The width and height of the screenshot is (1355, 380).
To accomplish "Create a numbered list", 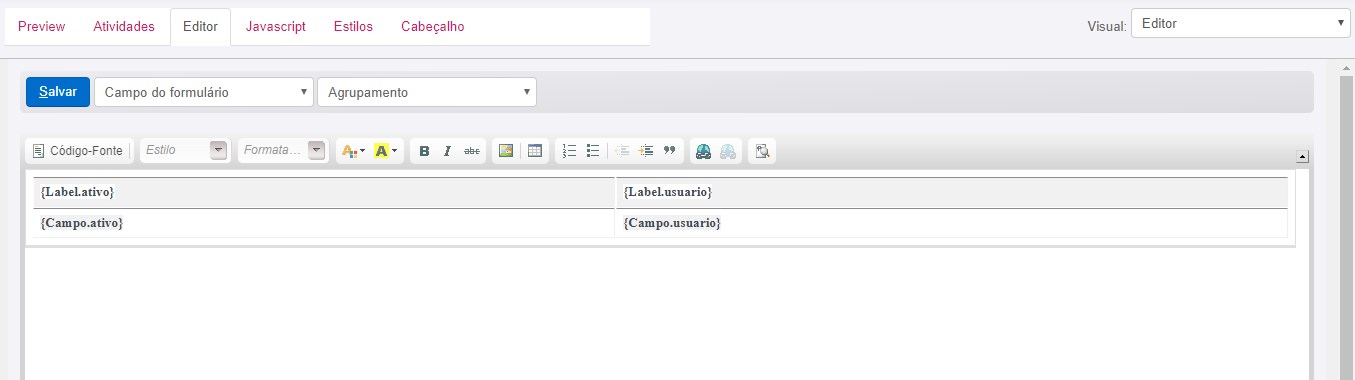I will pyautogui.click(x=570, y=151).
